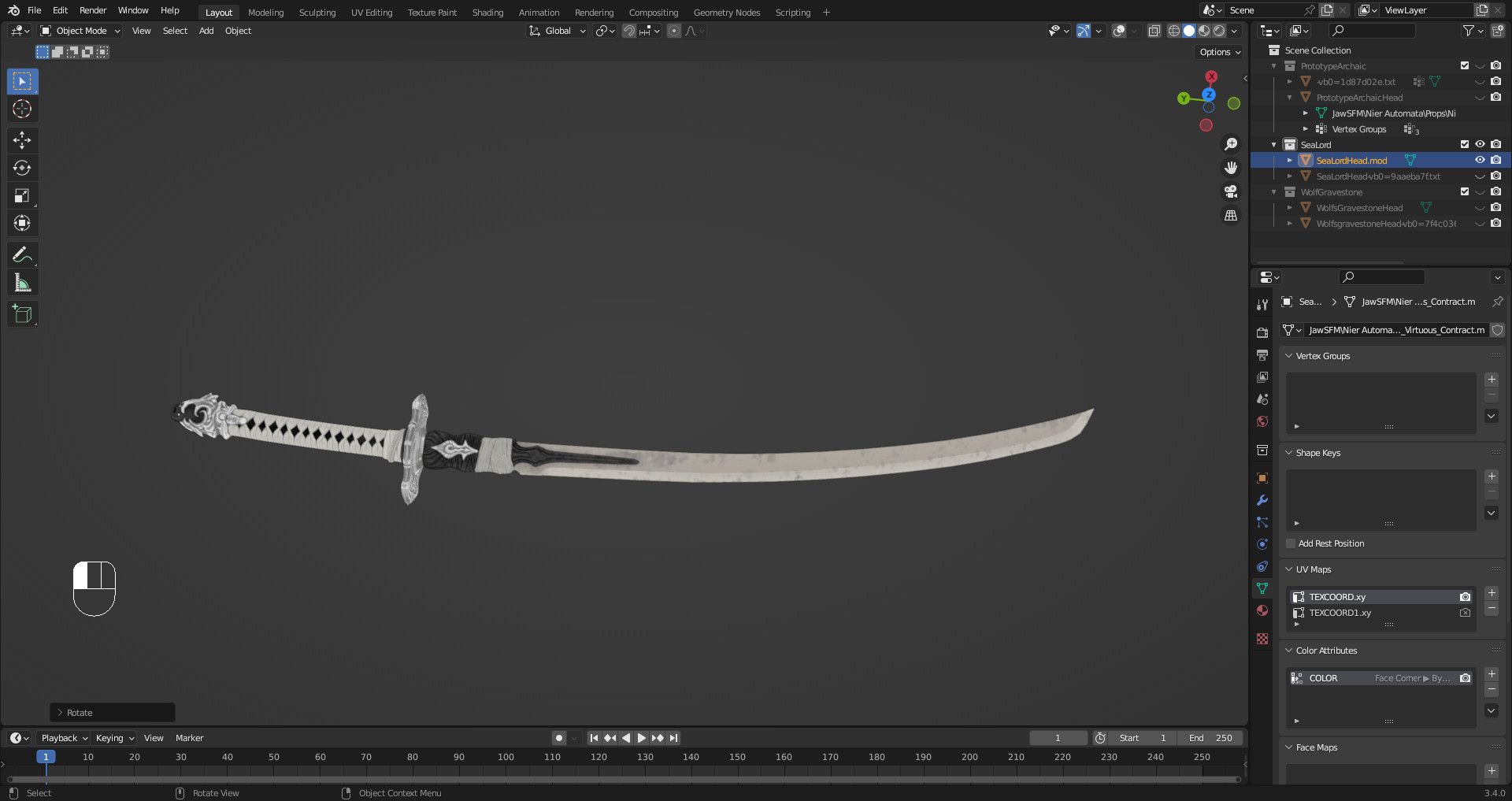Viewport: 1512px width, 801px height.
Task: Jump to the last frame in timeline
Action: pos(673,738)
